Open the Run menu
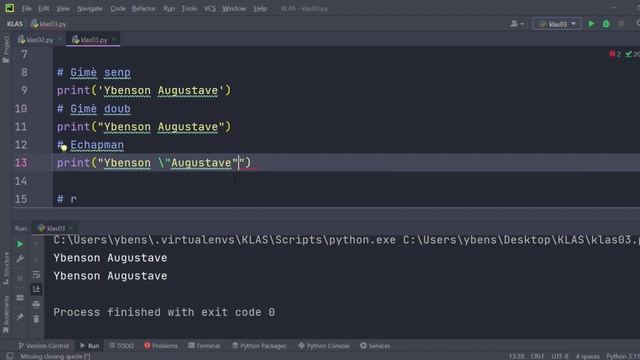 [169, 9]
